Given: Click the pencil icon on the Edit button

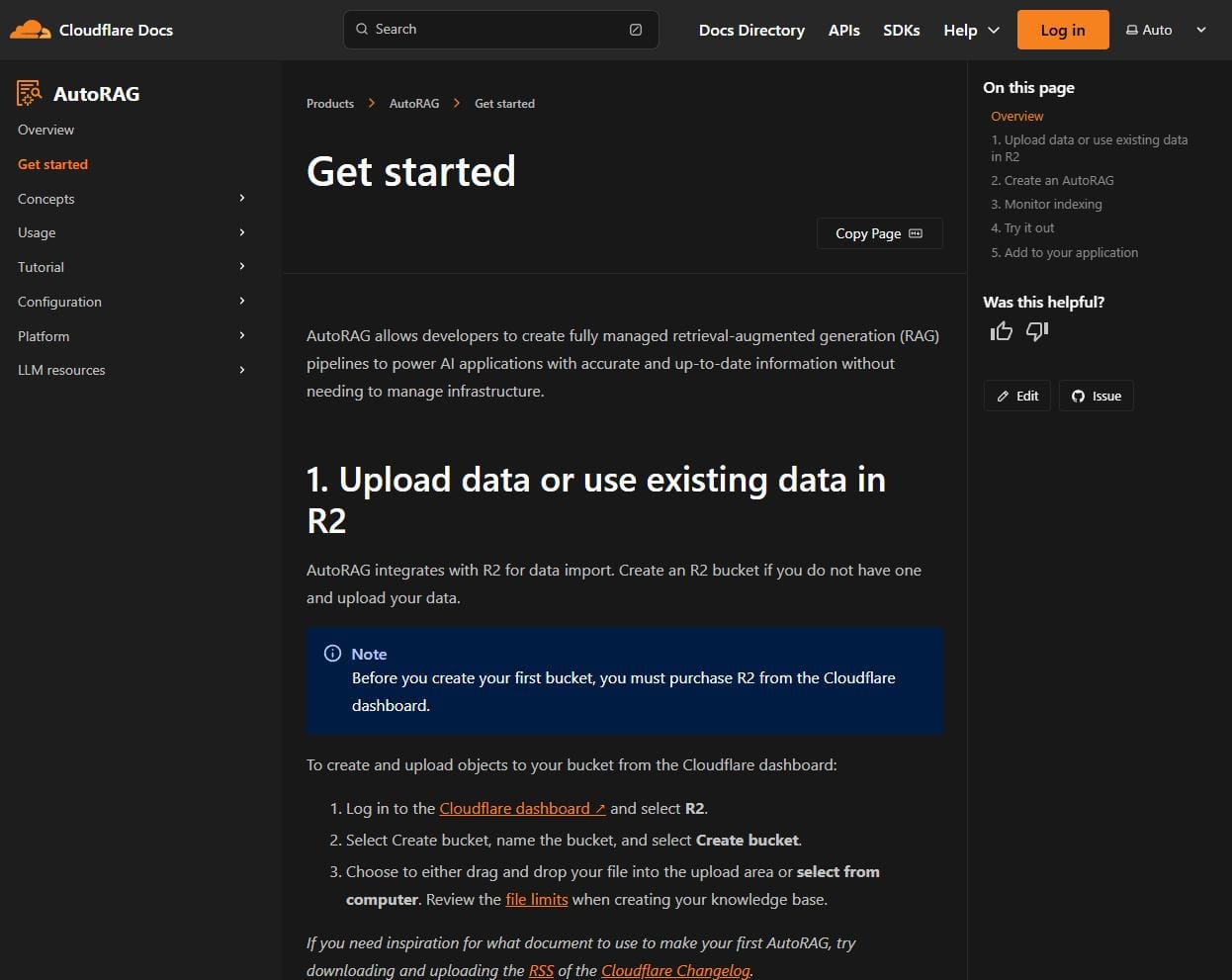Looking at the screenshot, I should [1003, 396].
